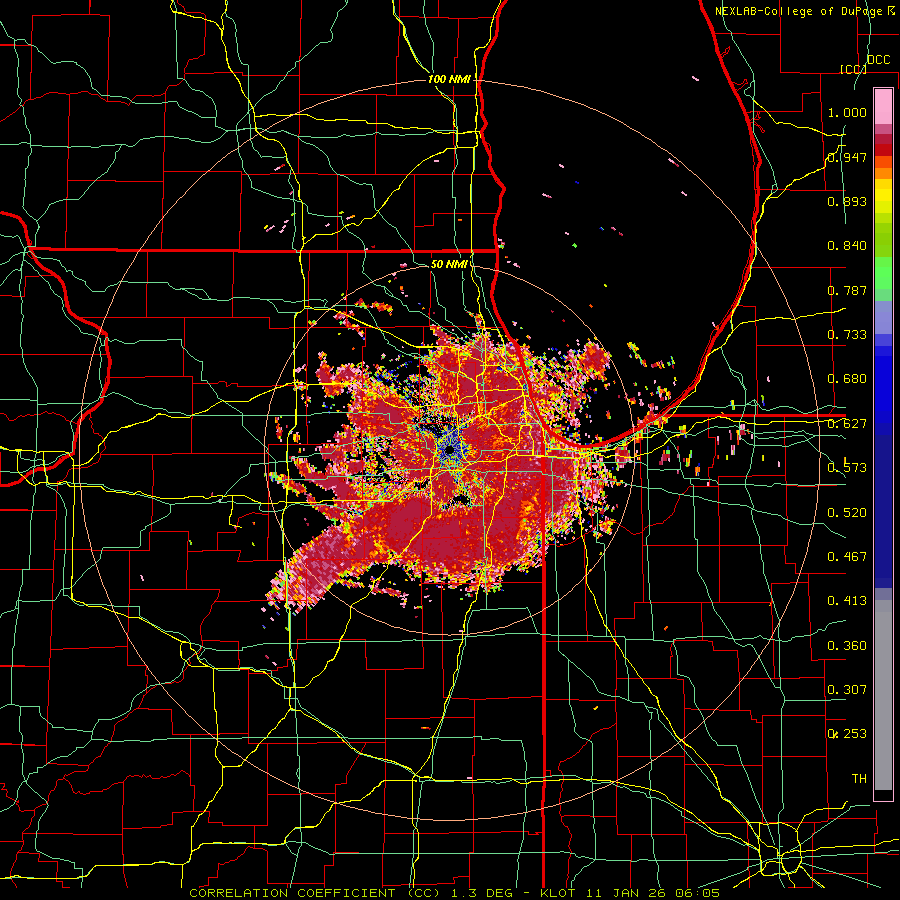Pick the gray segment of the color bar

pyautogui.click(x=883, y=695)
